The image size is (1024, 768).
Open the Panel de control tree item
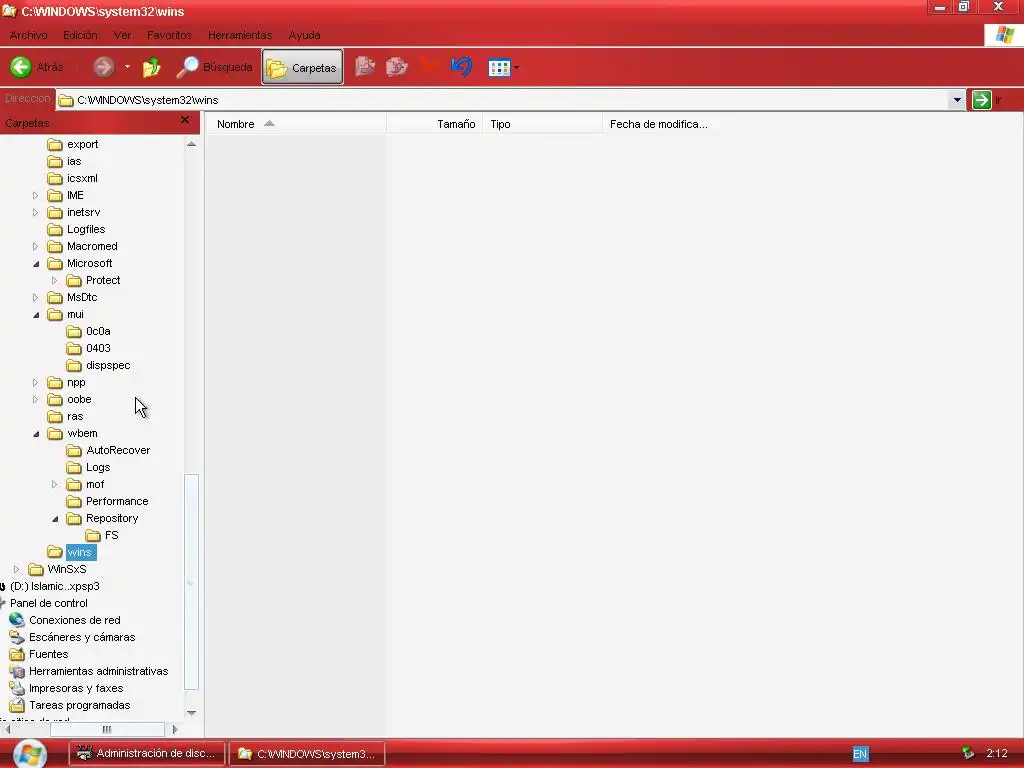pos(44,603)
